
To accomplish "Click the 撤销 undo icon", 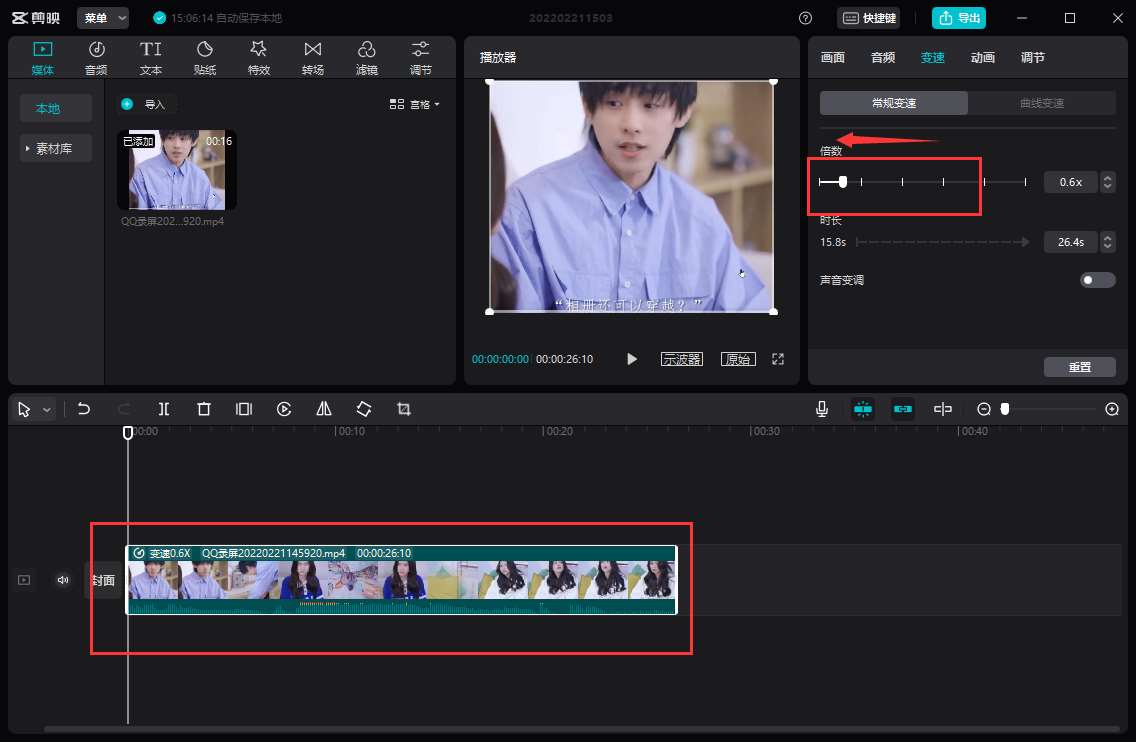I will (x=84, y=409).
